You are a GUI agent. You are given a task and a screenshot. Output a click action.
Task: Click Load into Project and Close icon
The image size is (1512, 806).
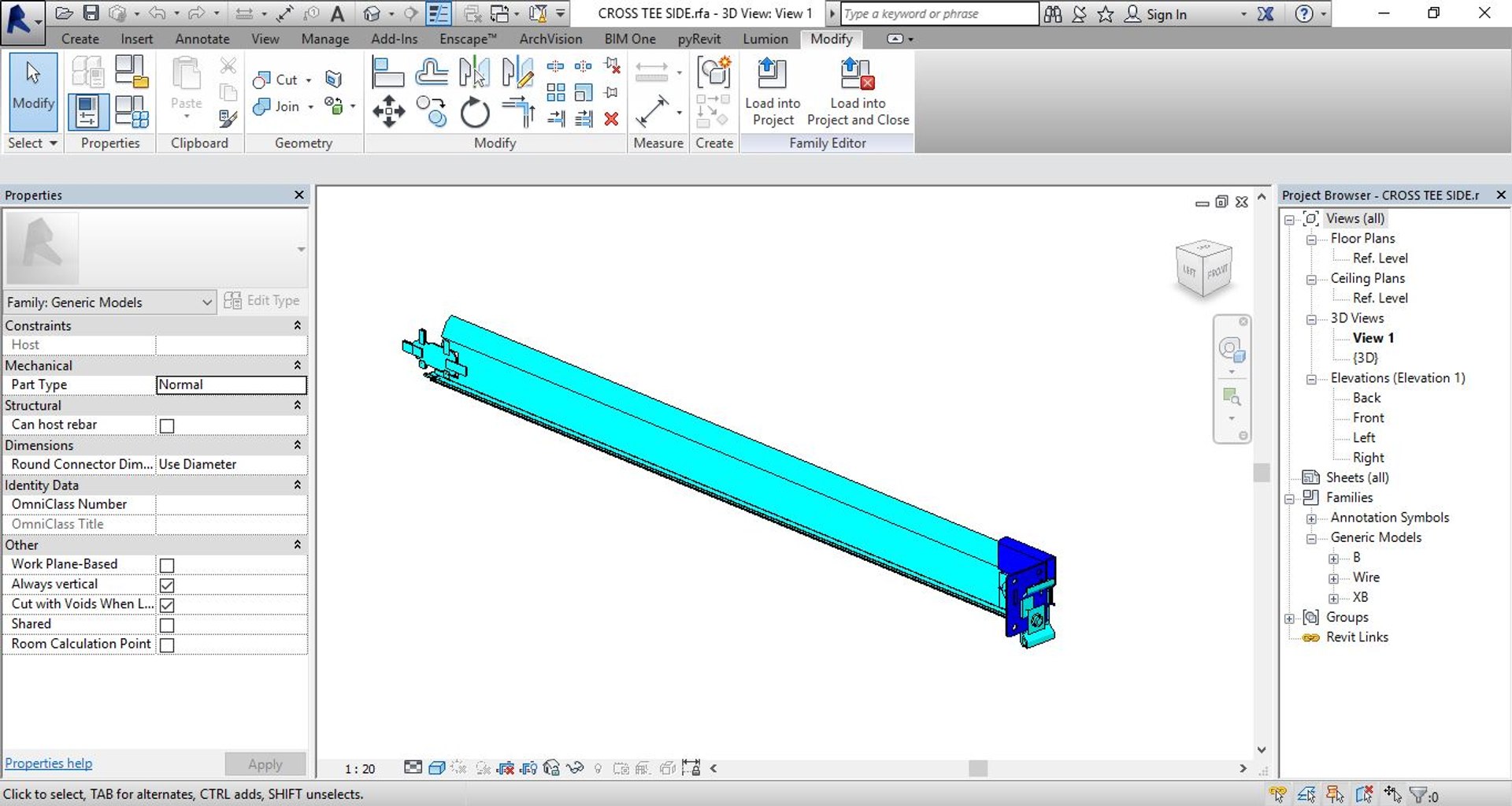(857, 73)
